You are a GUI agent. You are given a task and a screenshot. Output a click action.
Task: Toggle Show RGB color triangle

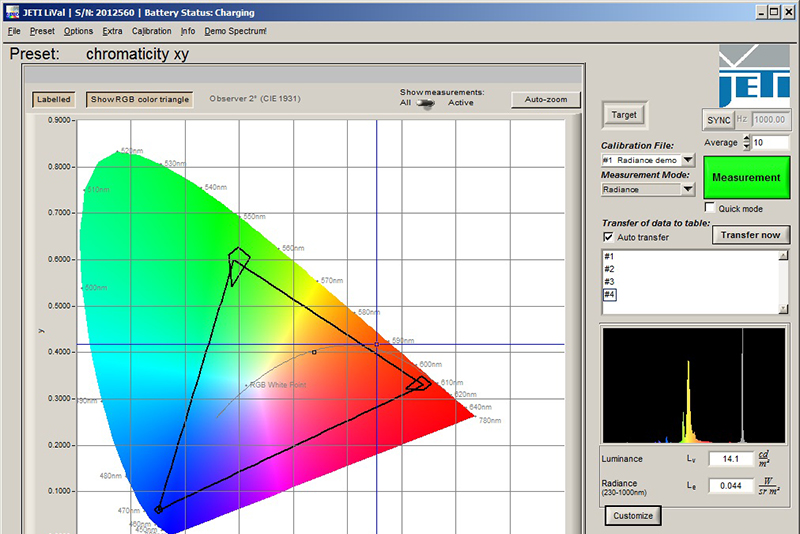coord(140,99)
